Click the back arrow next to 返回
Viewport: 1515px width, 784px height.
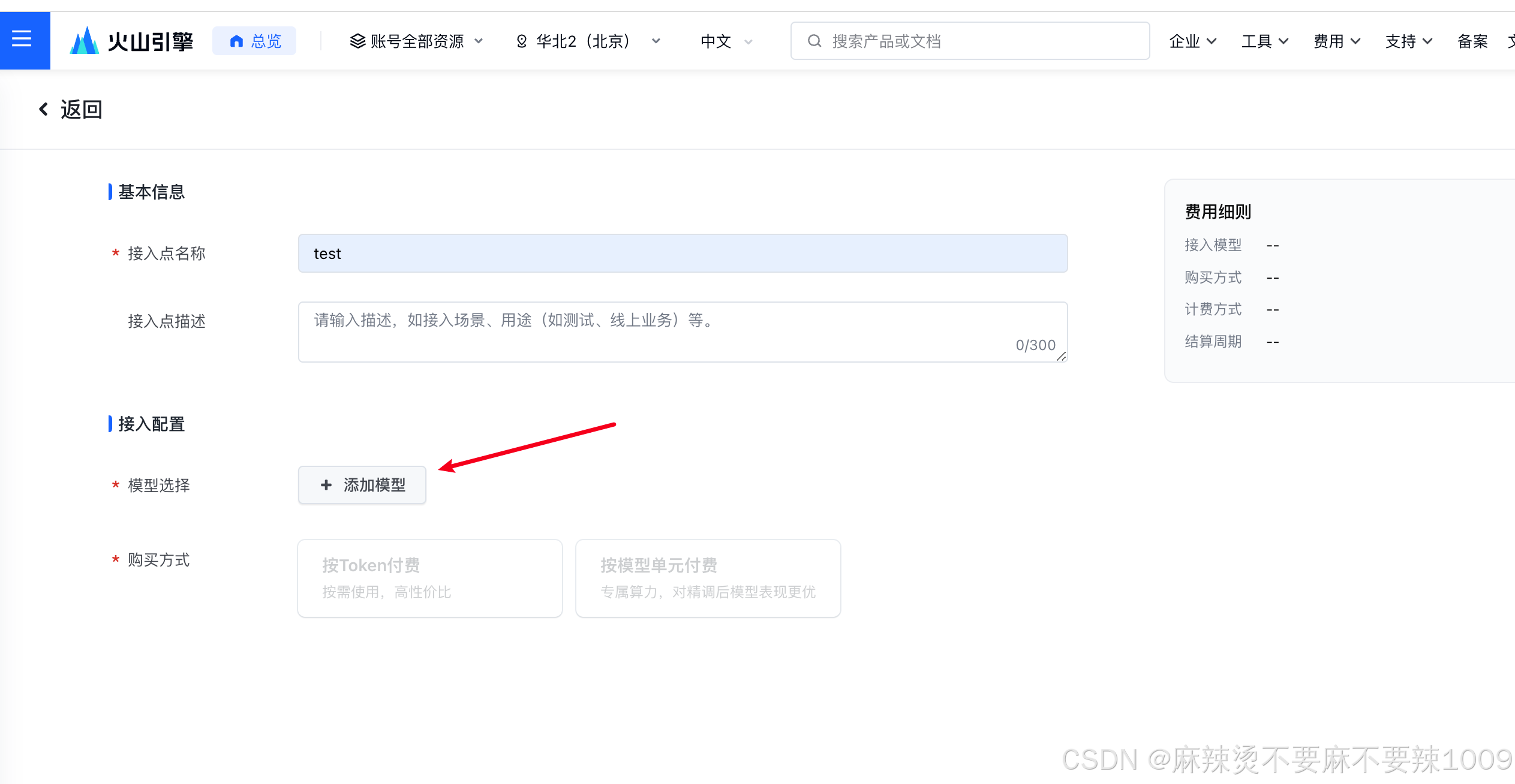click(43, 109)
